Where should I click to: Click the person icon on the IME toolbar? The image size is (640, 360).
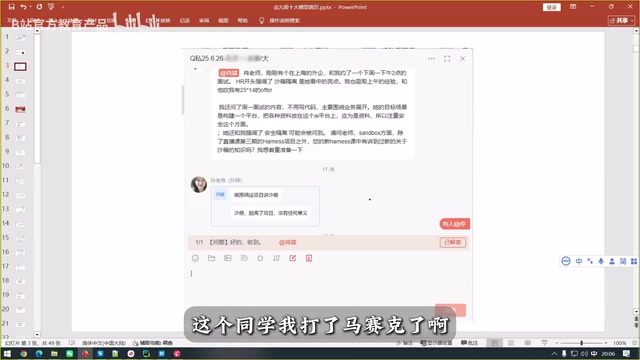tap(612, 261)
